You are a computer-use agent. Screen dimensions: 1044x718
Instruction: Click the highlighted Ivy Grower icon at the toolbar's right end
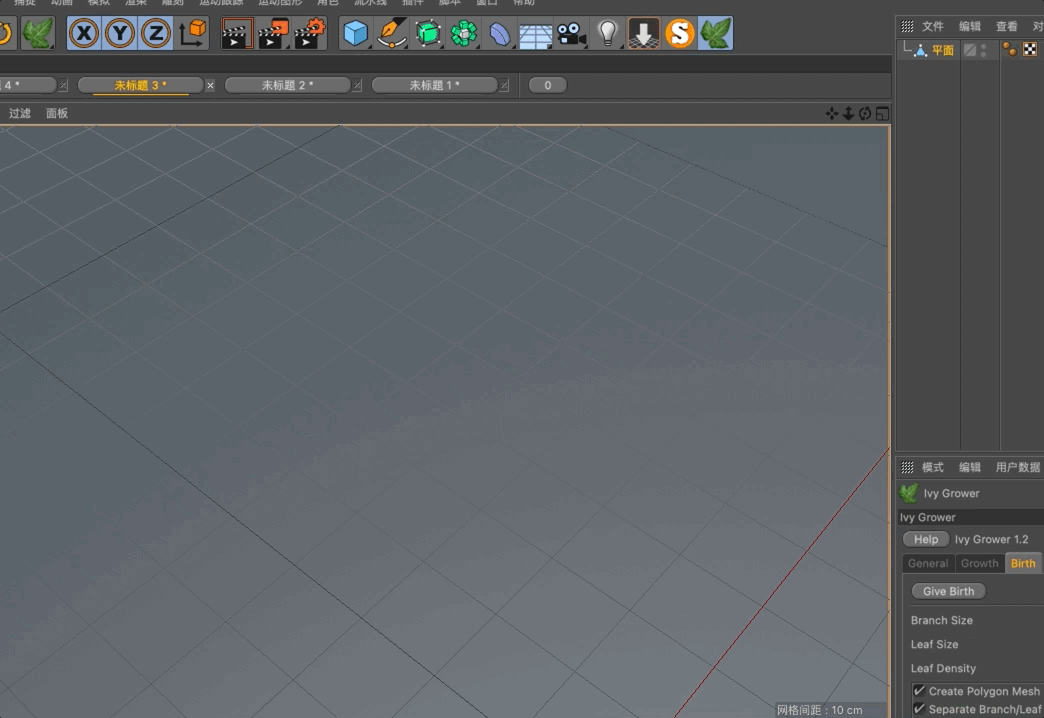point(716,33)
